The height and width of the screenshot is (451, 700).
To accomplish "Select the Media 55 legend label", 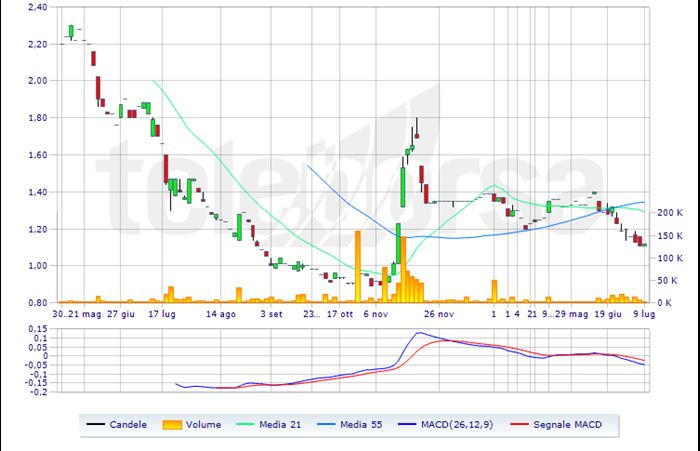I will (x=361, y=425).
